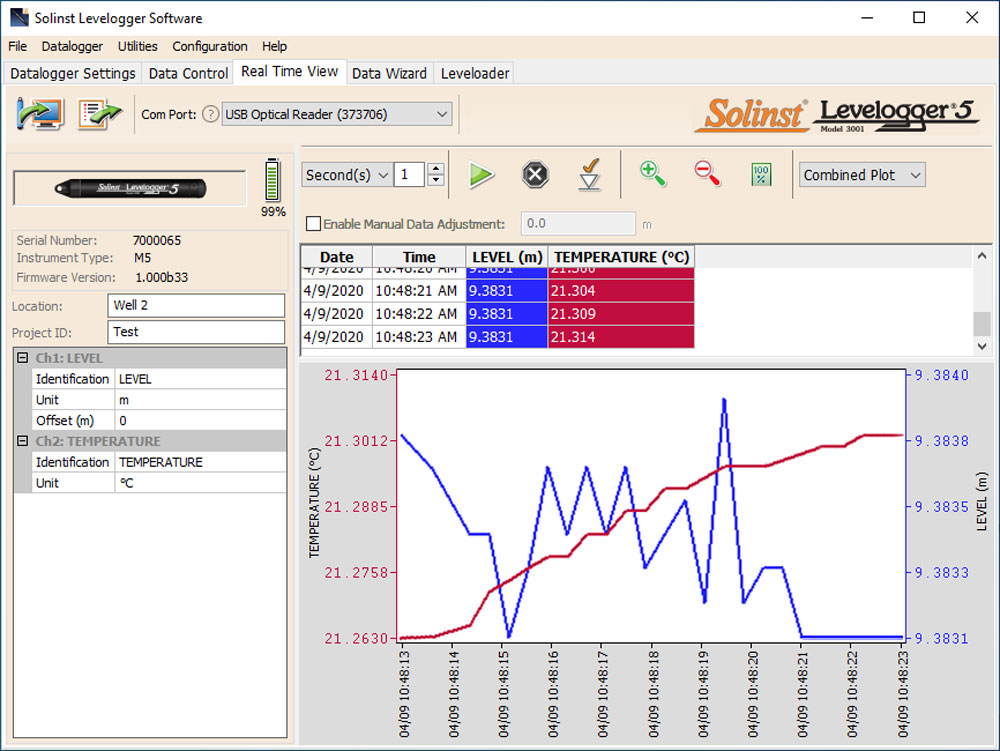Open the Second(s) interval unit dropdown

[347, 175]
